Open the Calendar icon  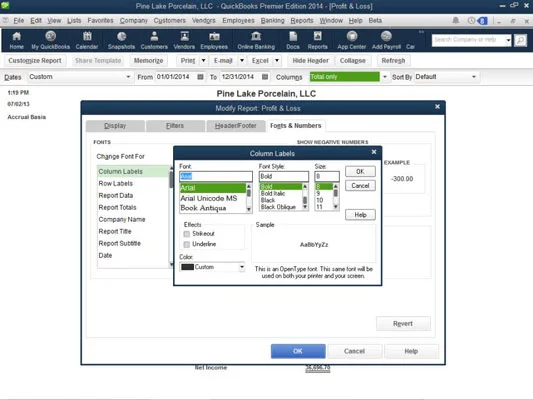click(x=87, y=40)
